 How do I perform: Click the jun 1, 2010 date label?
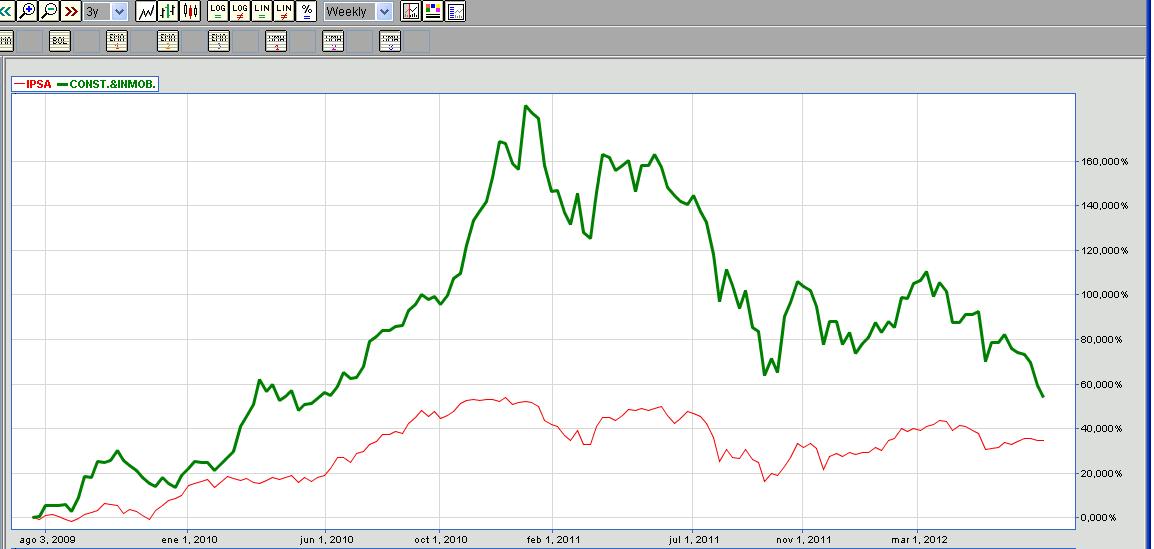pyautogui.click(x=325, y=539)
